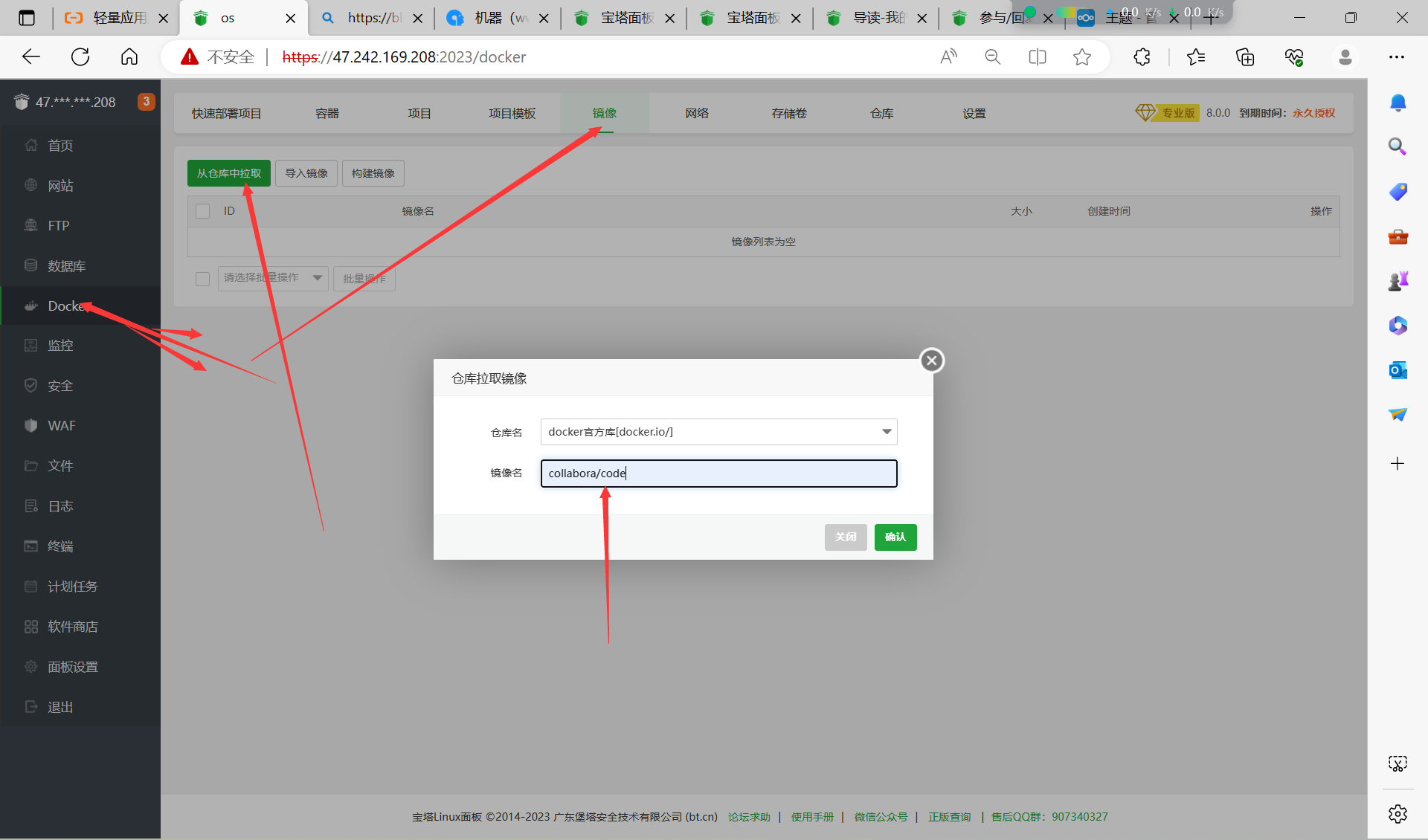
Task: Open Edge sidebar settings gear
Action: point(1398,814)
